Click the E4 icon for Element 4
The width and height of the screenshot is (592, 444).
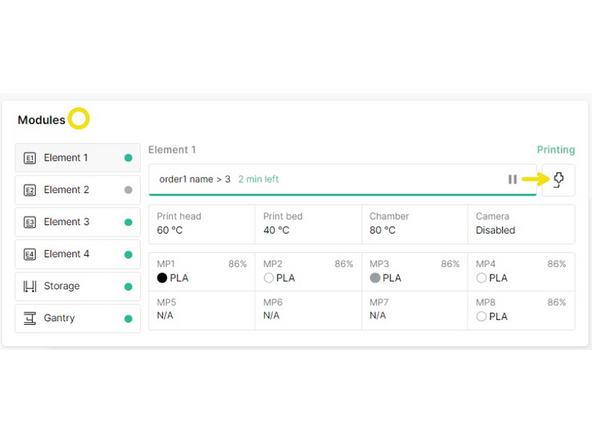coord(30,254)
